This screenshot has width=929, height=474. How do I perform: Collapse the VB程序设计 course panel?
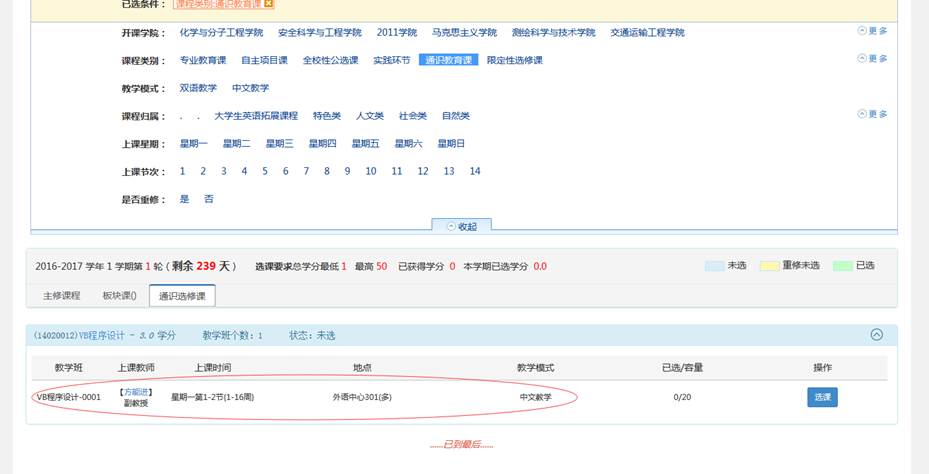(x=876, y=336)
